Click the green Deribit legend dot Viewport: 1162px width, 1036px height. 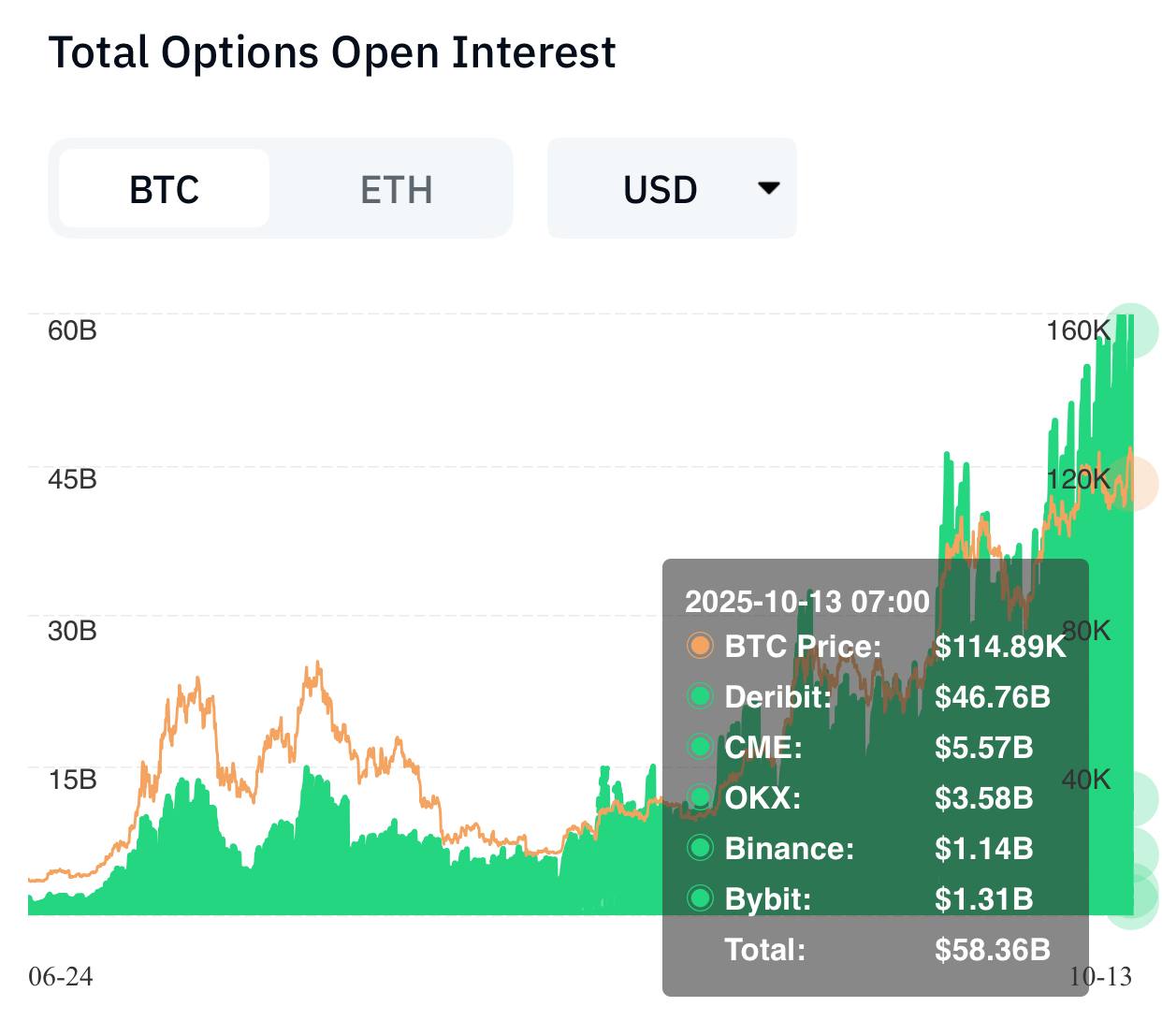click(700, 696)
